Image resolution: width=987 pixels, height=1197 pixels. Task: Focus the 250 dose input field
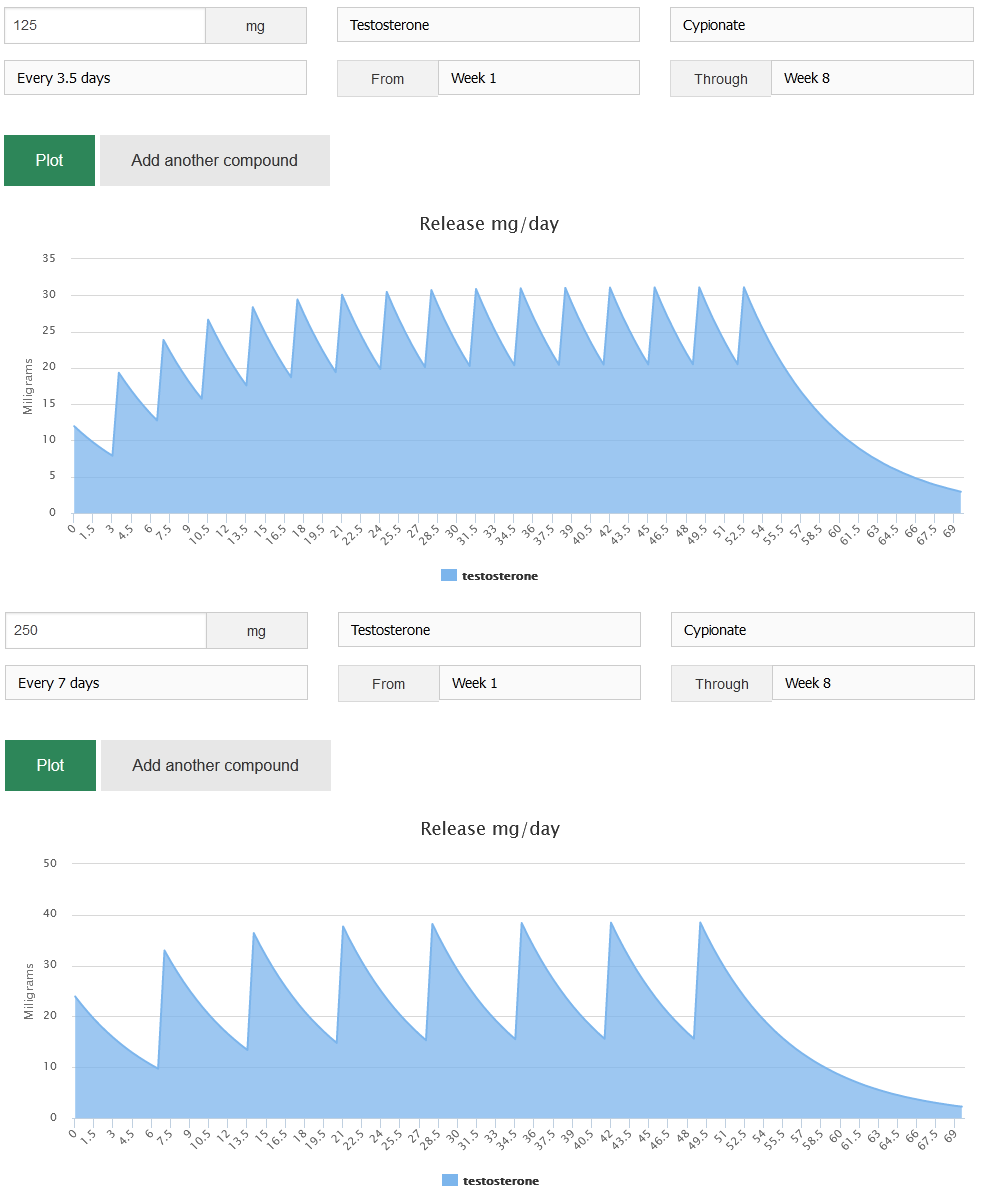point(106,631)
